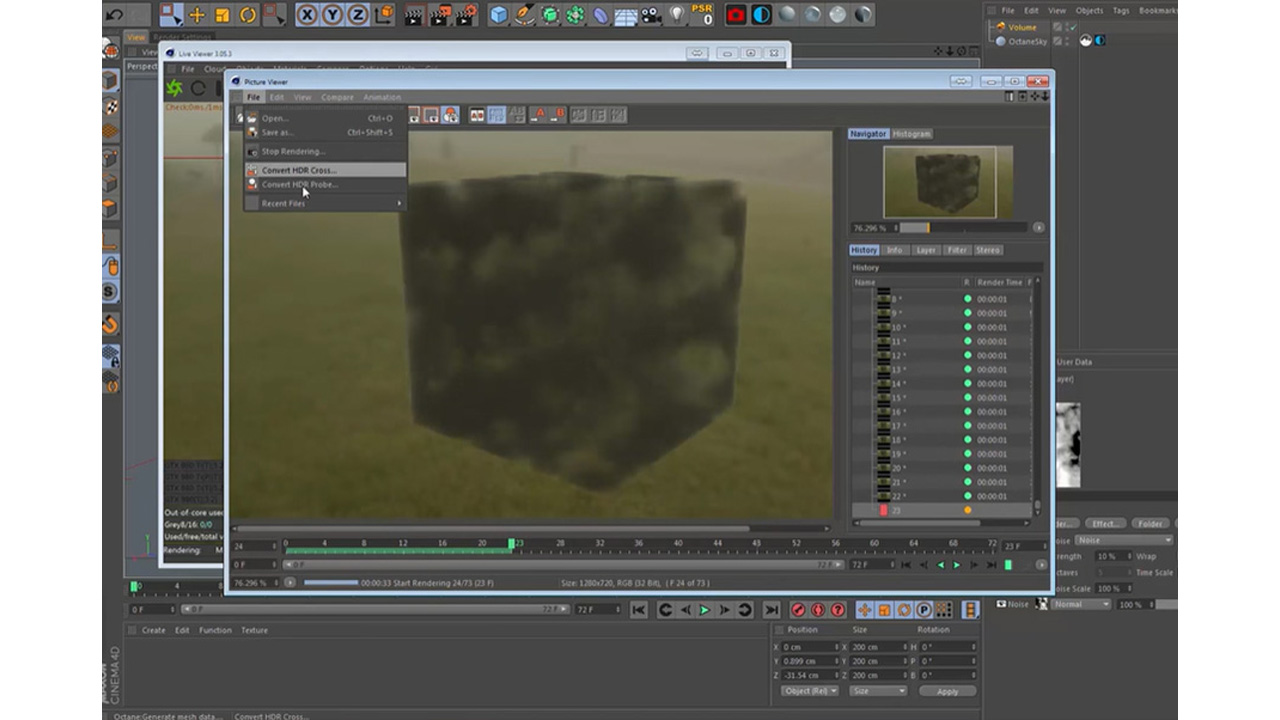Open the Size dropdown in coordinates

[879, 691]
